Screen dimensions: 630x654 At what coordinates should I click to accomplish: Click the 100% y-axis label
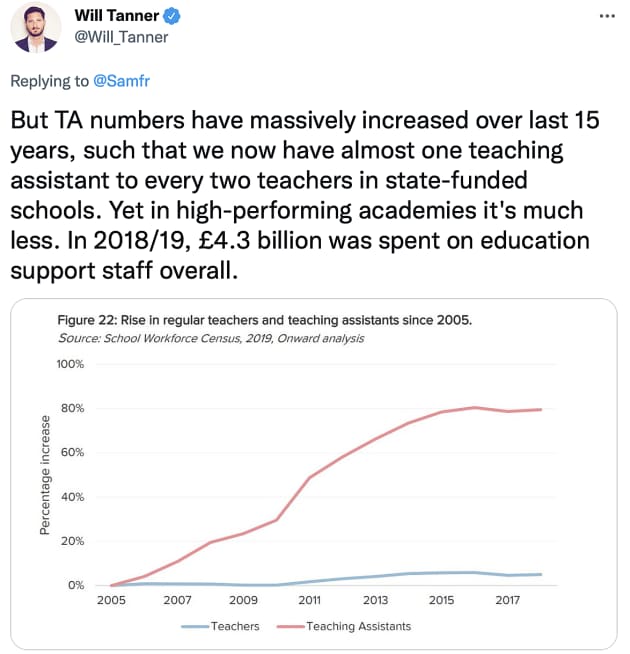pos(69,364)
